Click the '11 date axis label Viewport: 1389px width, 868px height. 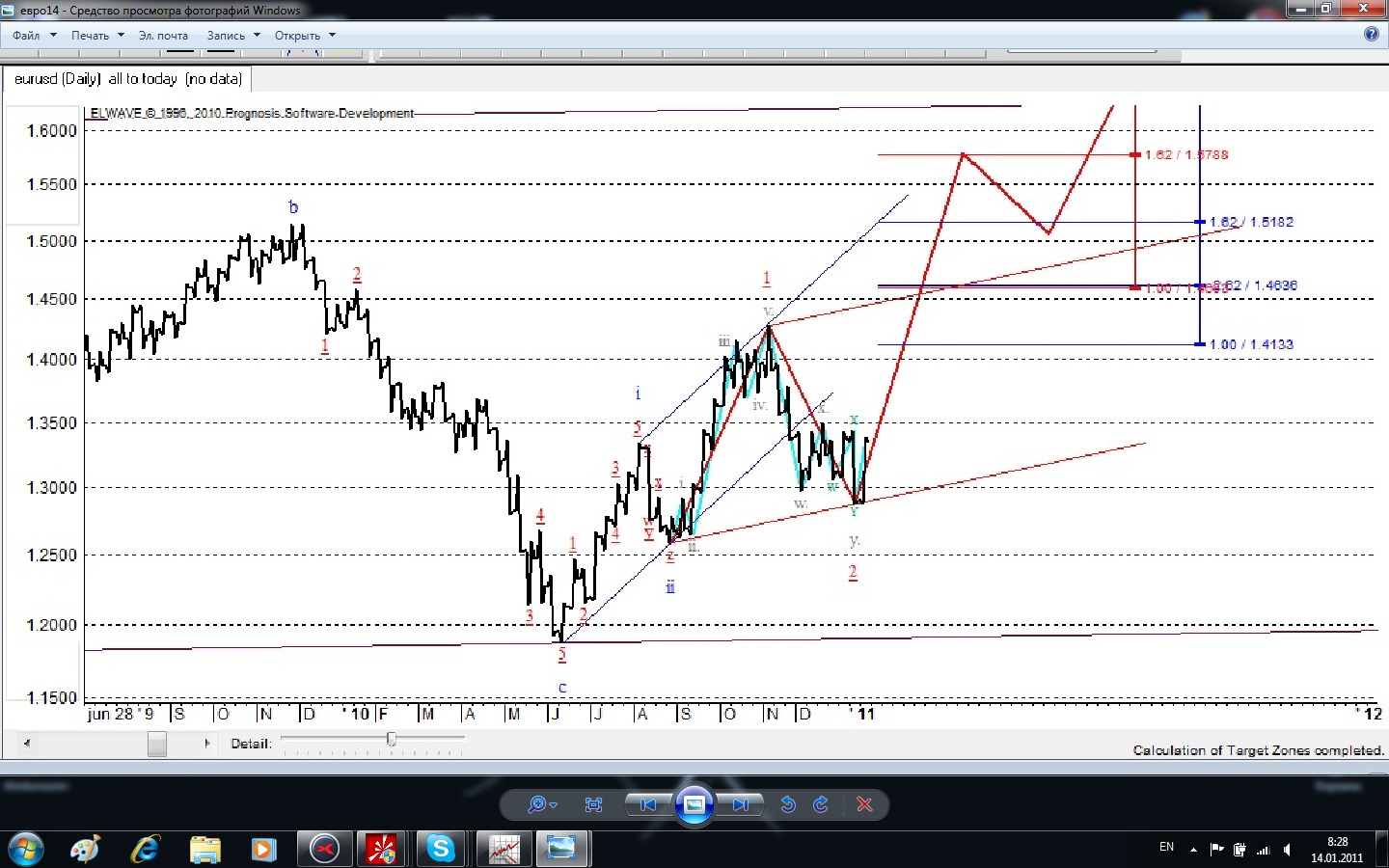862,714
